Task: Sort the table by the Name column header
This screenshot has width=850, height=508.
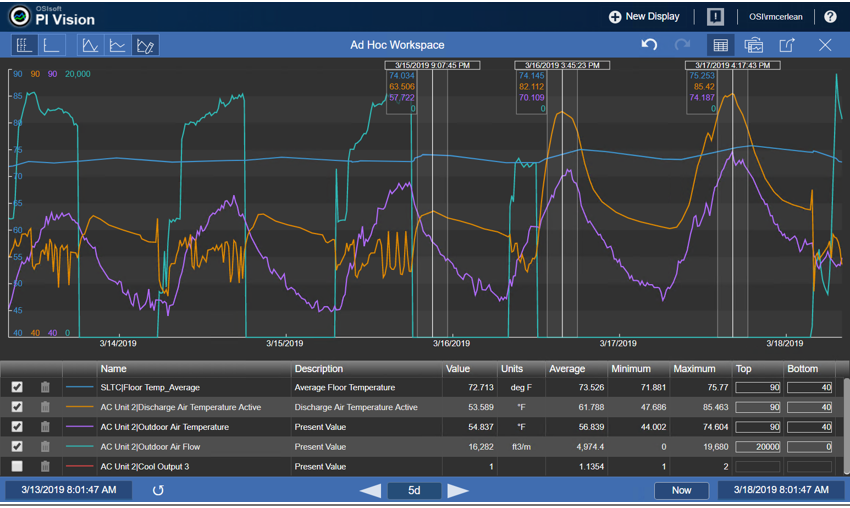Action: click(113, 369)
